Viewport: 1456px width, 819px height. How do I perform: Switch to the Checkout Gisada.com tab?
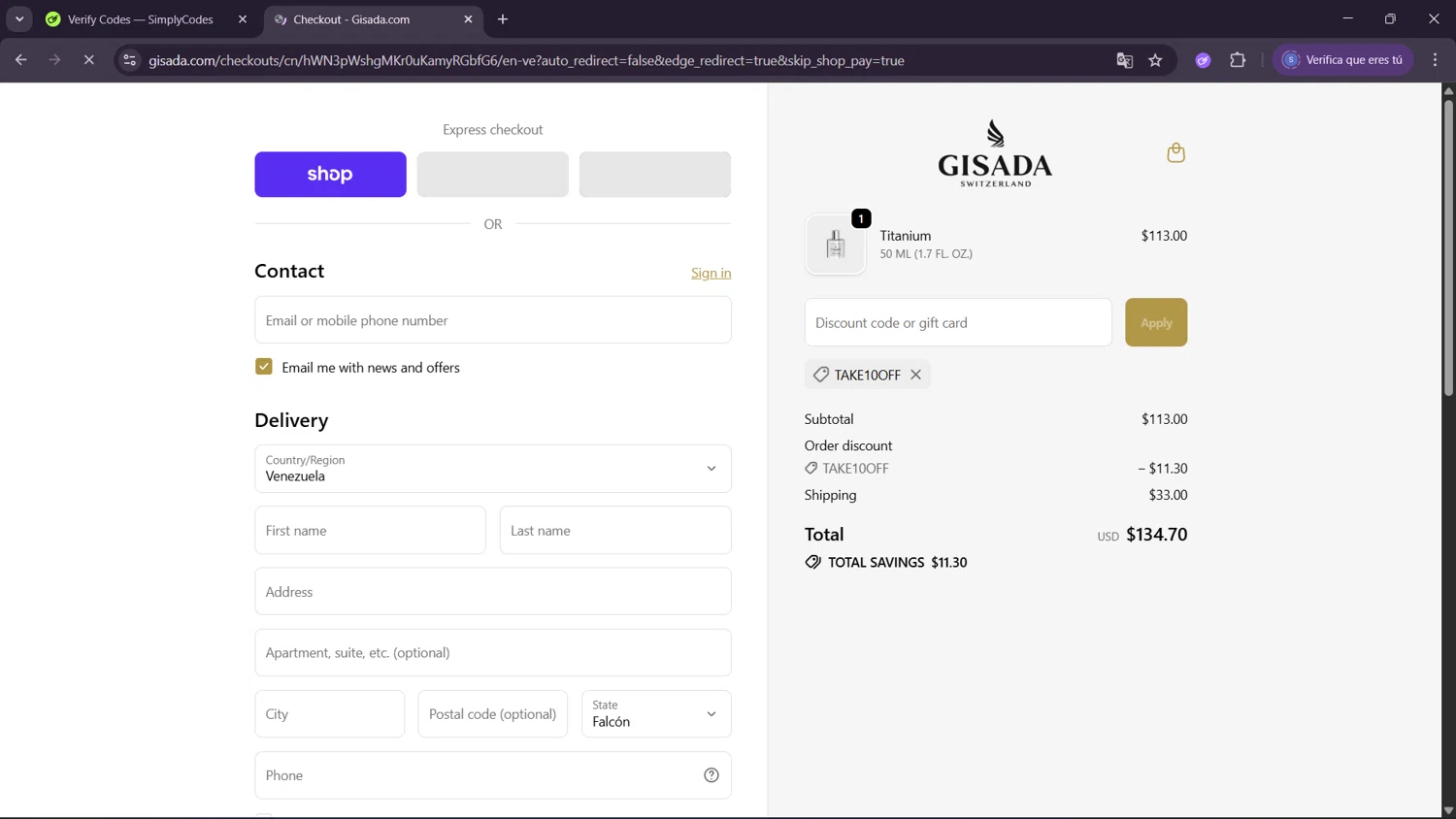[x=374, y=19]
